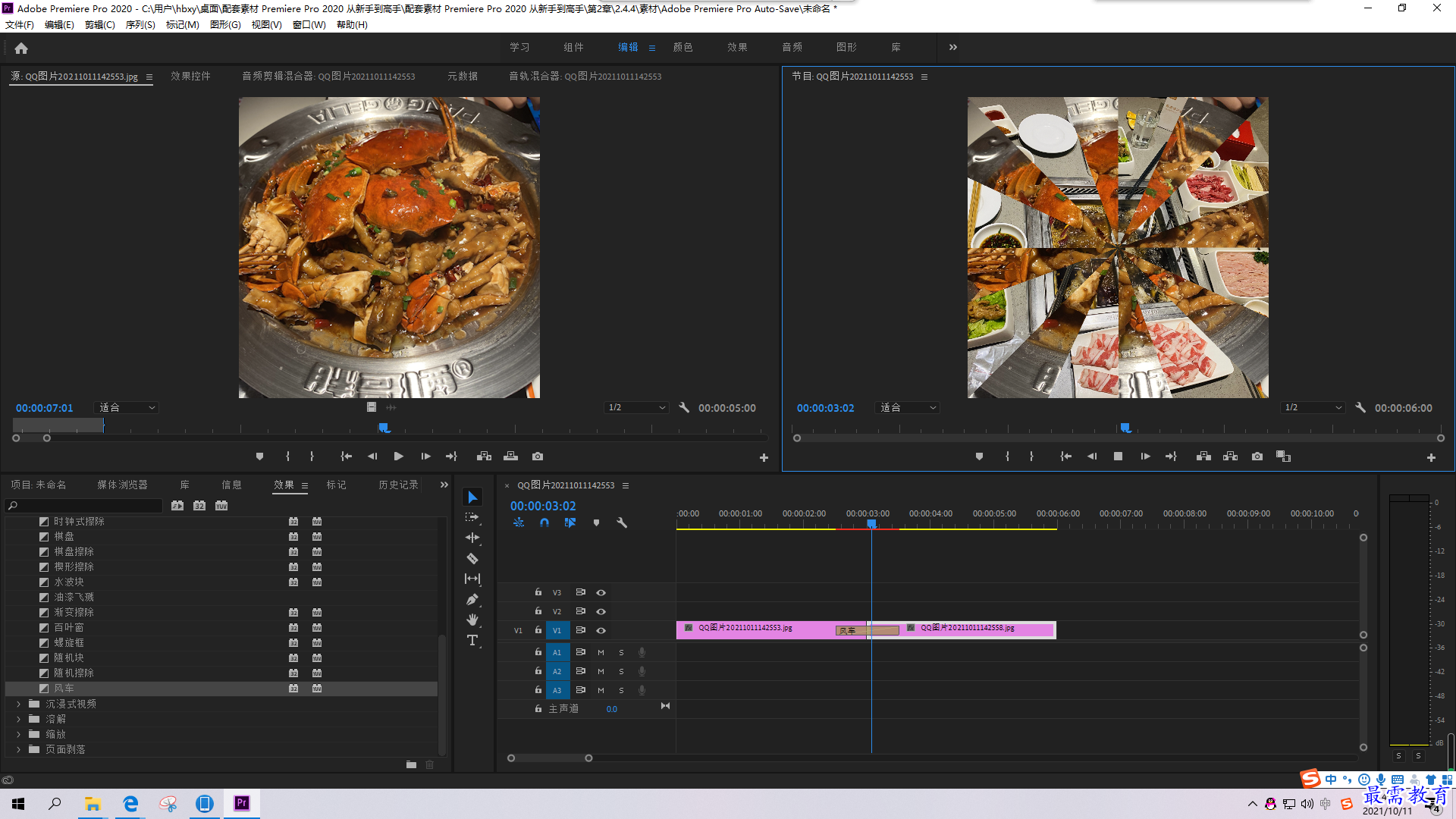Step forward one frame in program monitor
This screenshot has width=1456, height=819.
pos(1145,457)
